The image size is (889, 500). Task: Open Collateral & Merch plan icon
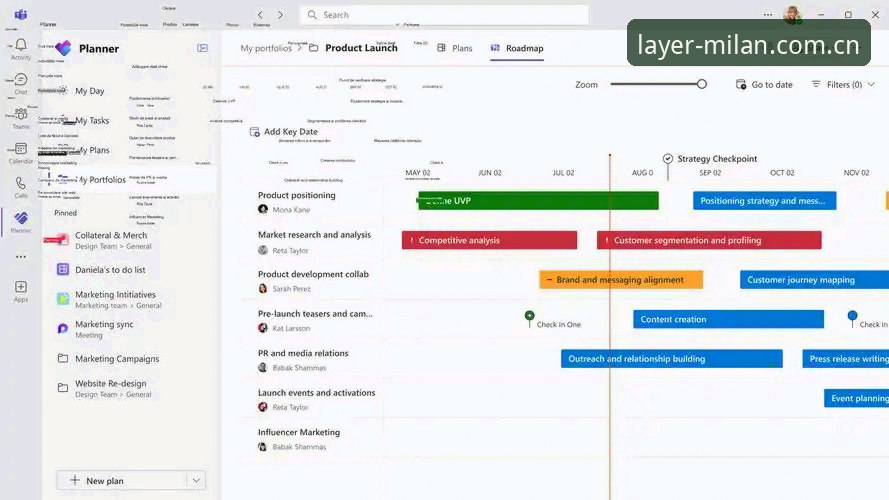tap(63, 240)
